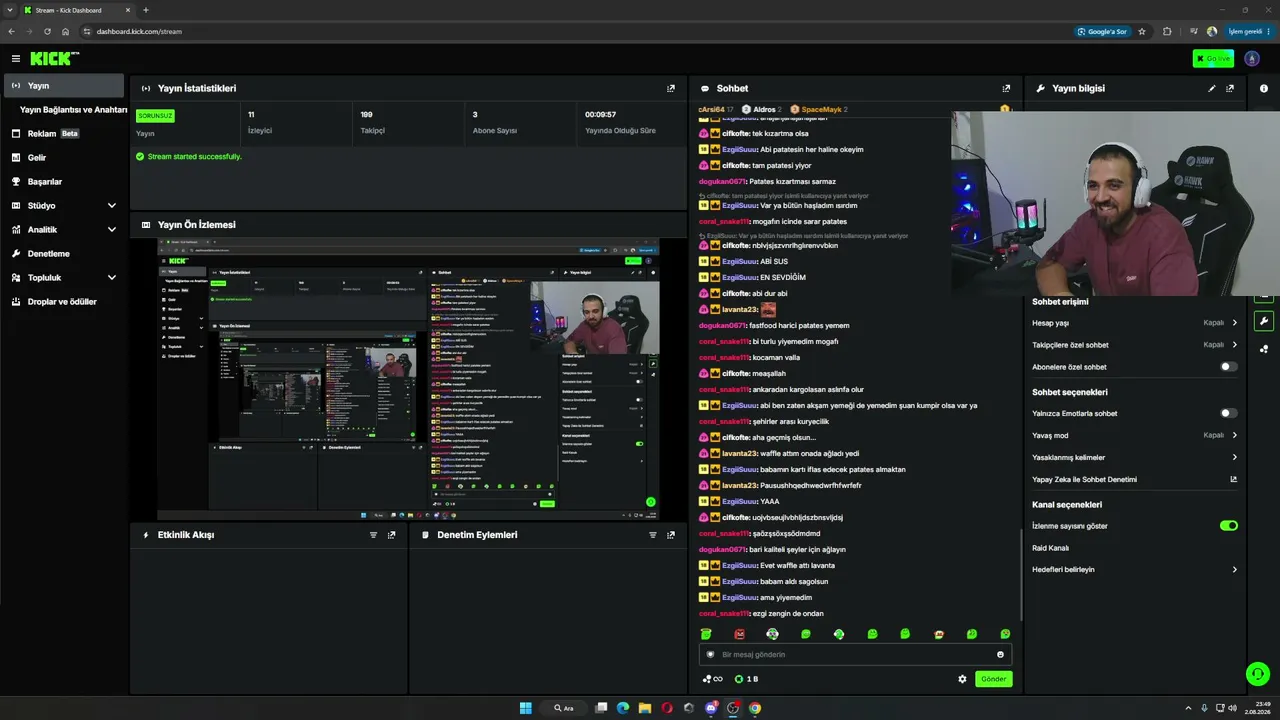Pop out the Sohbet chat panel
The image size is (1280, 720).
(1006, 88)
